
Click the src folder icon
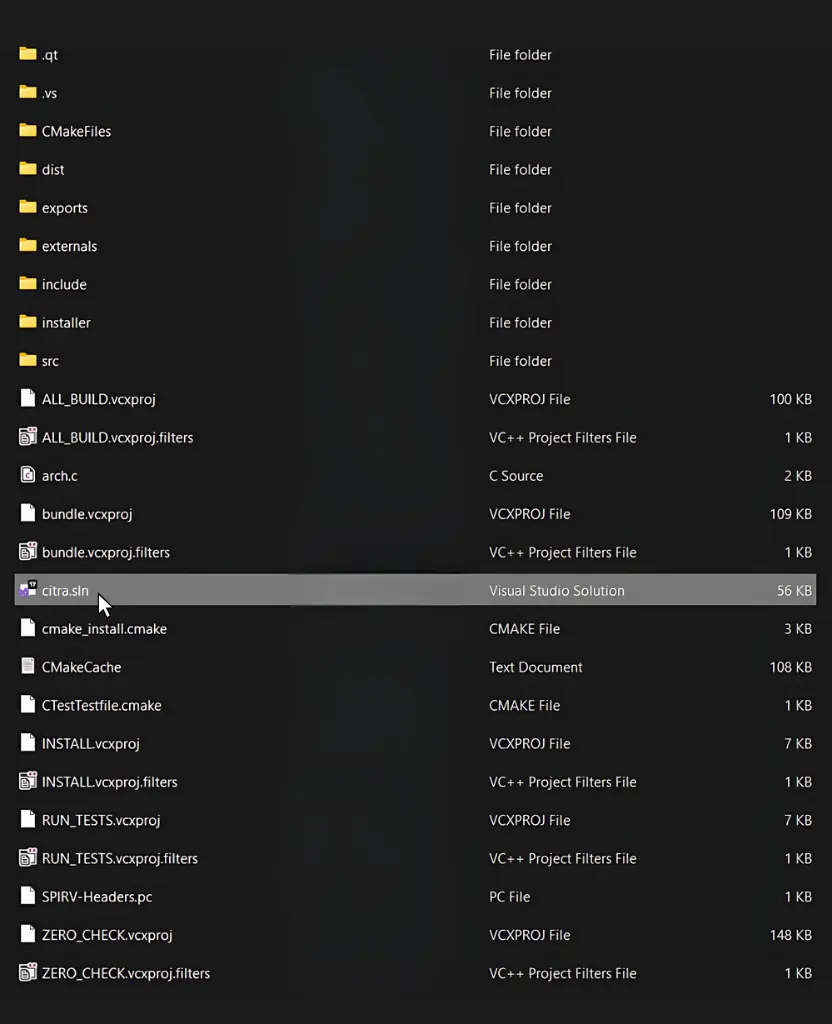28,361
